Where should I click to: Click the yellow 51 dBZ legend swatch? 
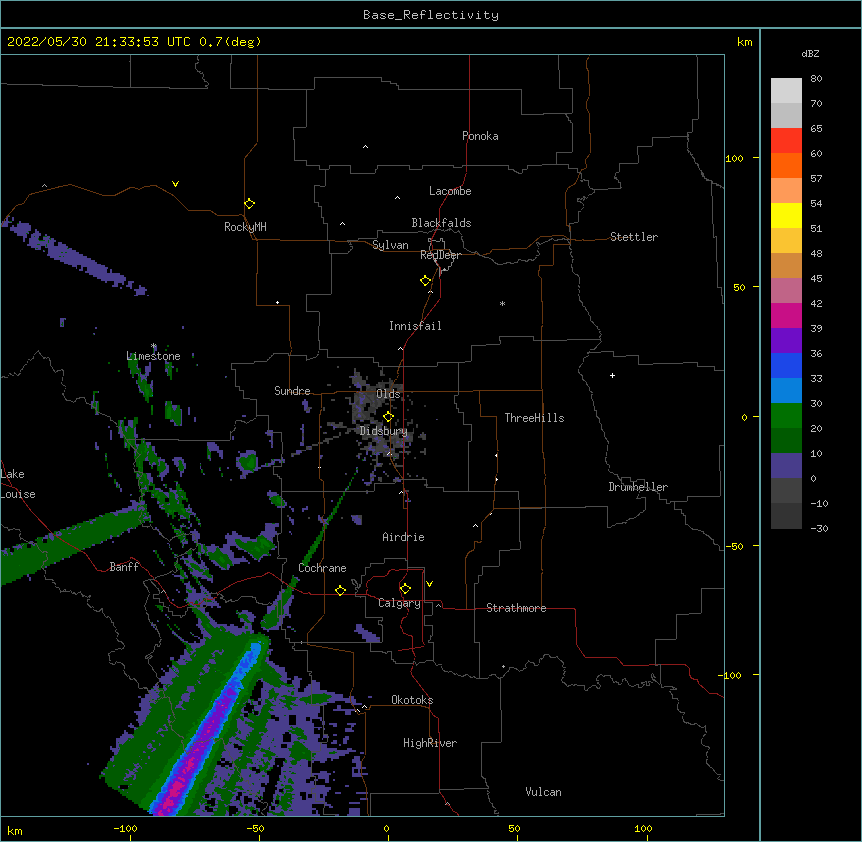point(786,215)
